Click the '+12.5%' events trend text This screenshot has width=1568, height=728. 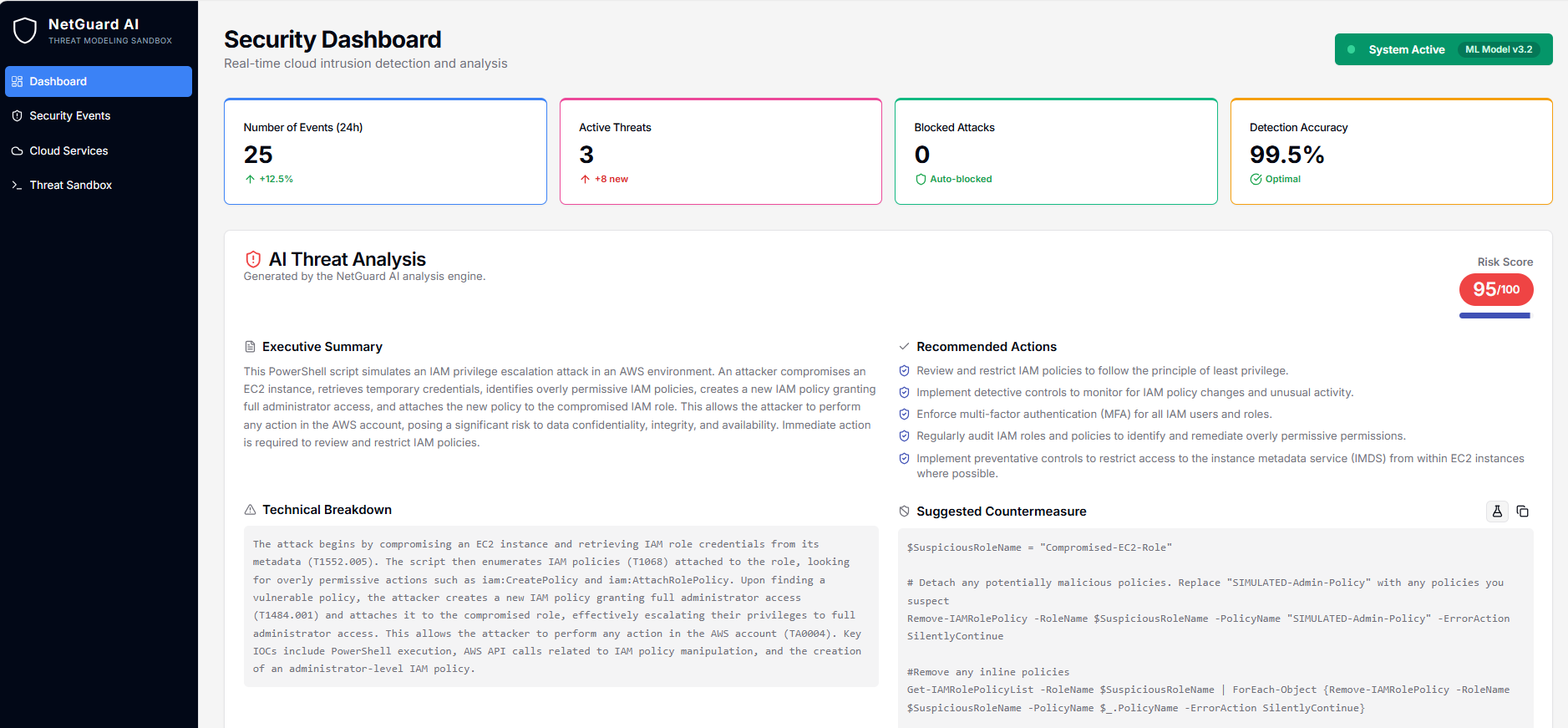pyautogui.click(x=276, y=179)
